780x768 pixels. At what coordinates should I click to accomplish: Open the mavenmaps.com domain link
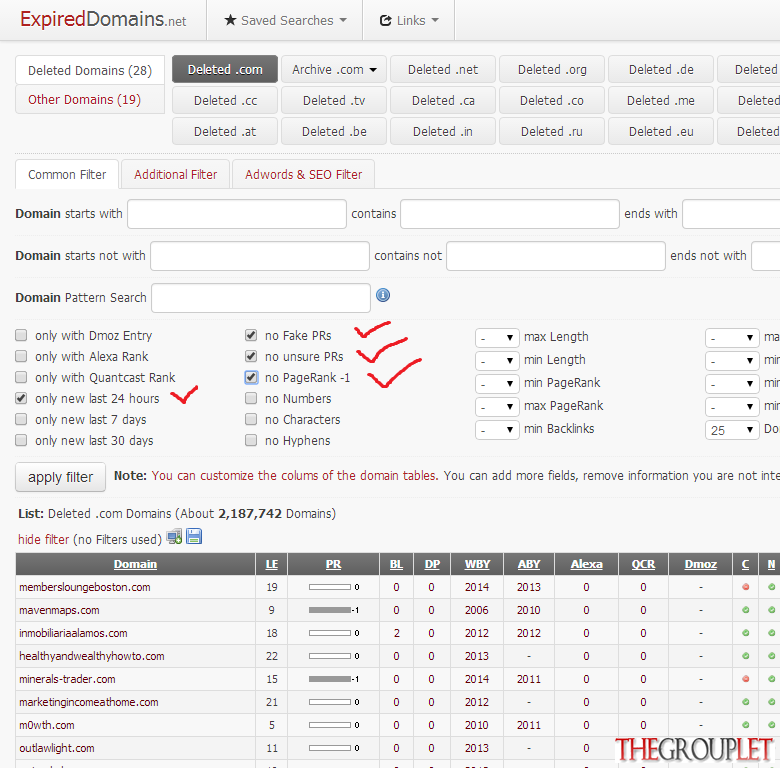tap(59, 610)
